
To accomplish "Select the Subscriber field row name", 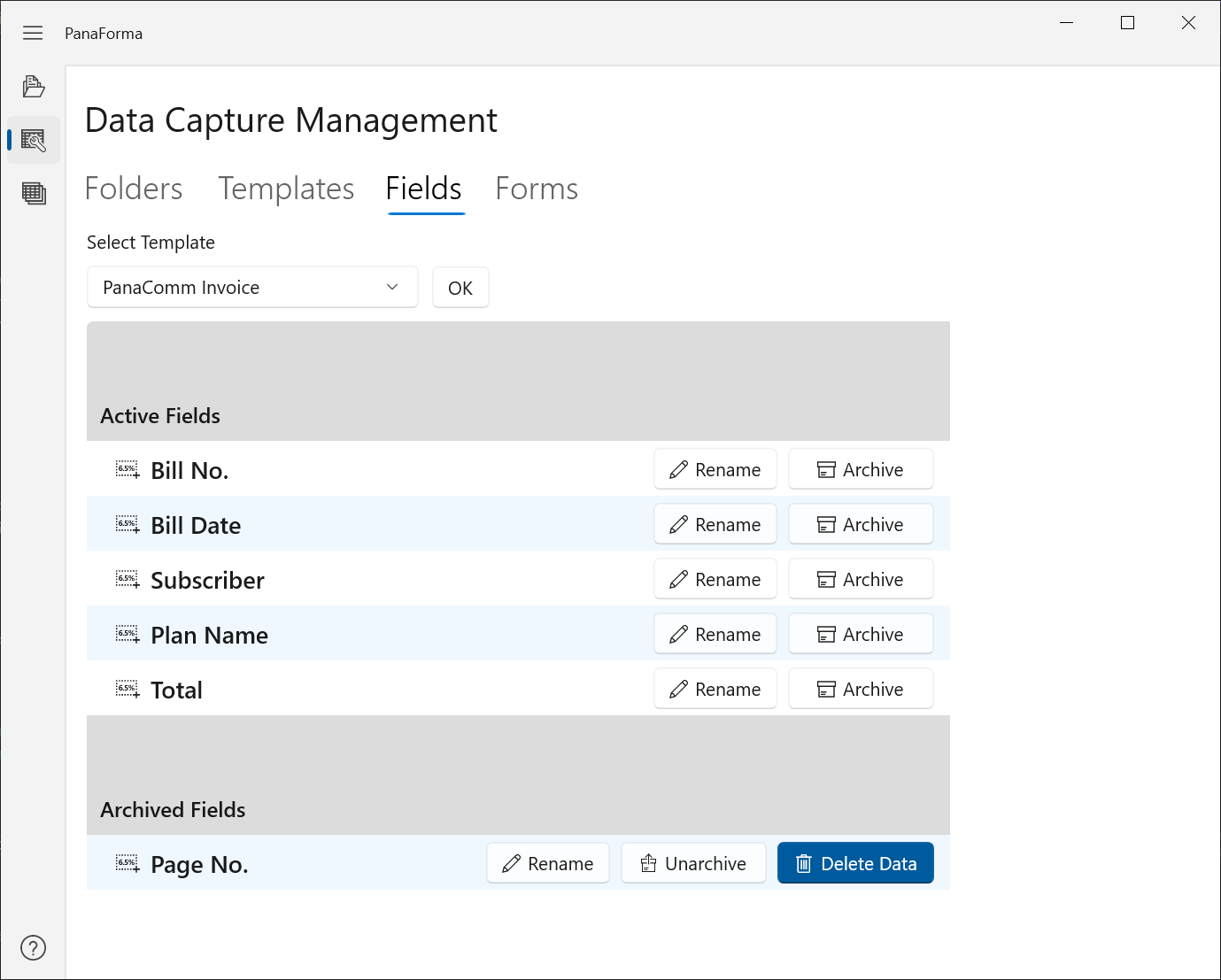I will click(x=207, y=581).
